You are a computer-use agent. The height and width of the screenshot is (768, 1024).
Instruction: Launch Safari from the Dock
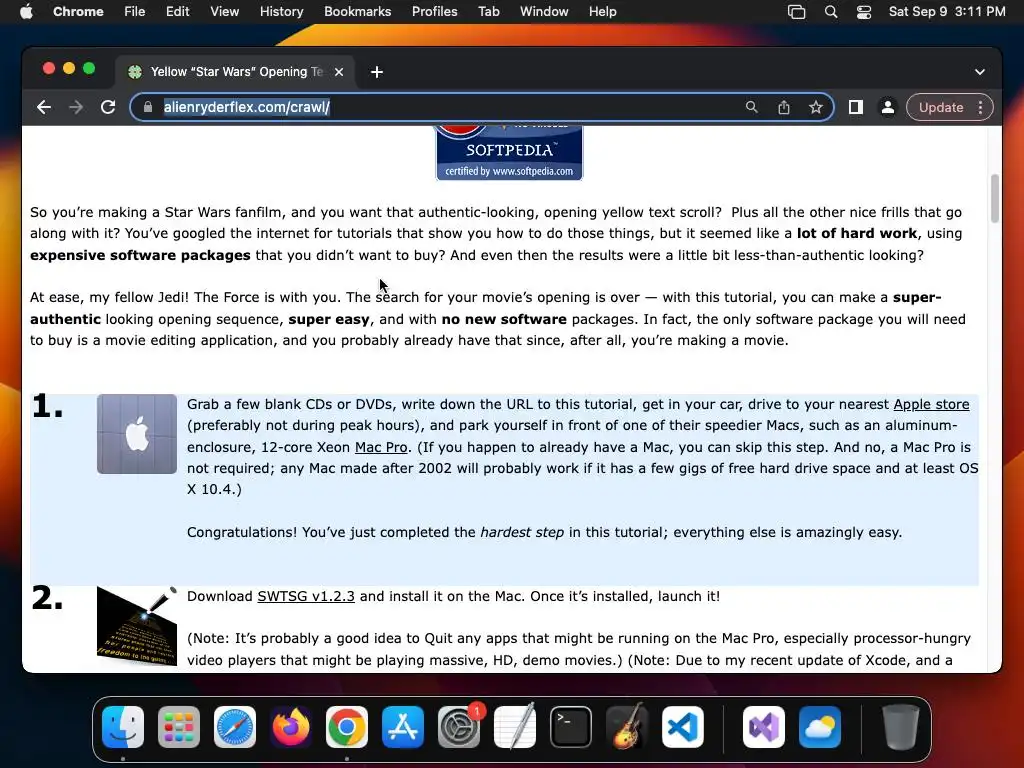(235, 727)
